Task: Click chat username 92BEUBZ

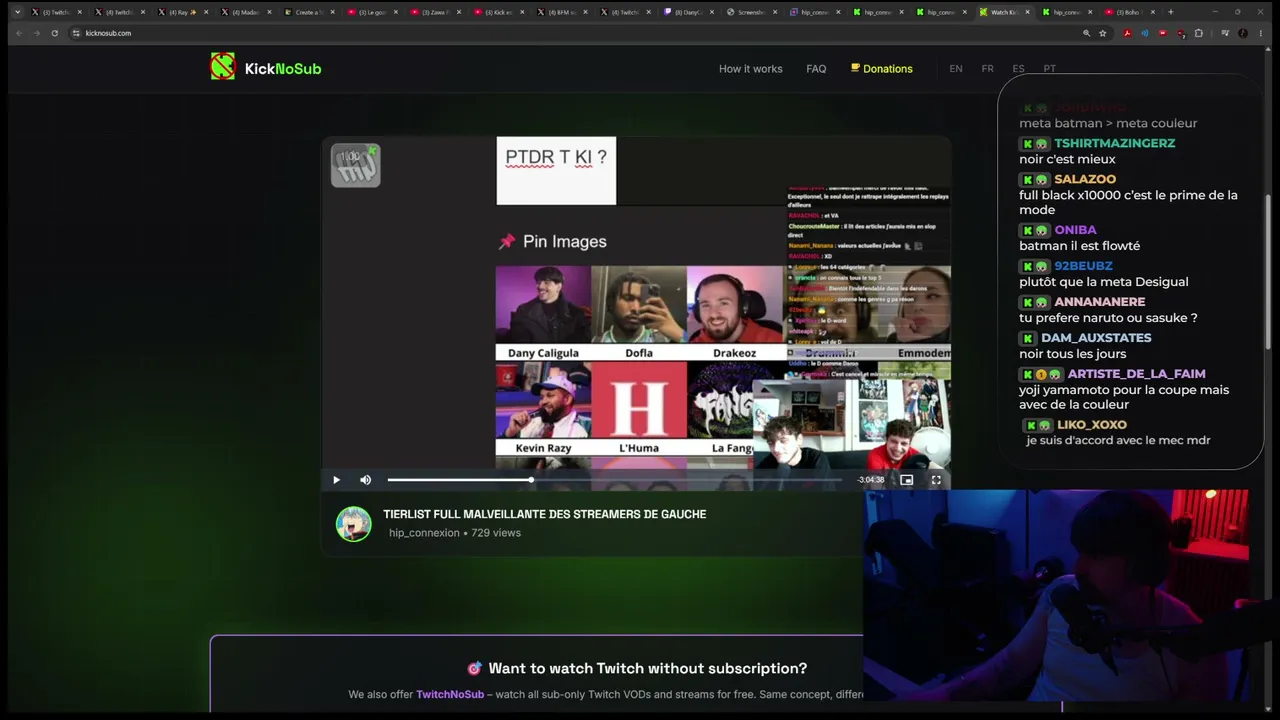Action: (x=1083, y=266)
